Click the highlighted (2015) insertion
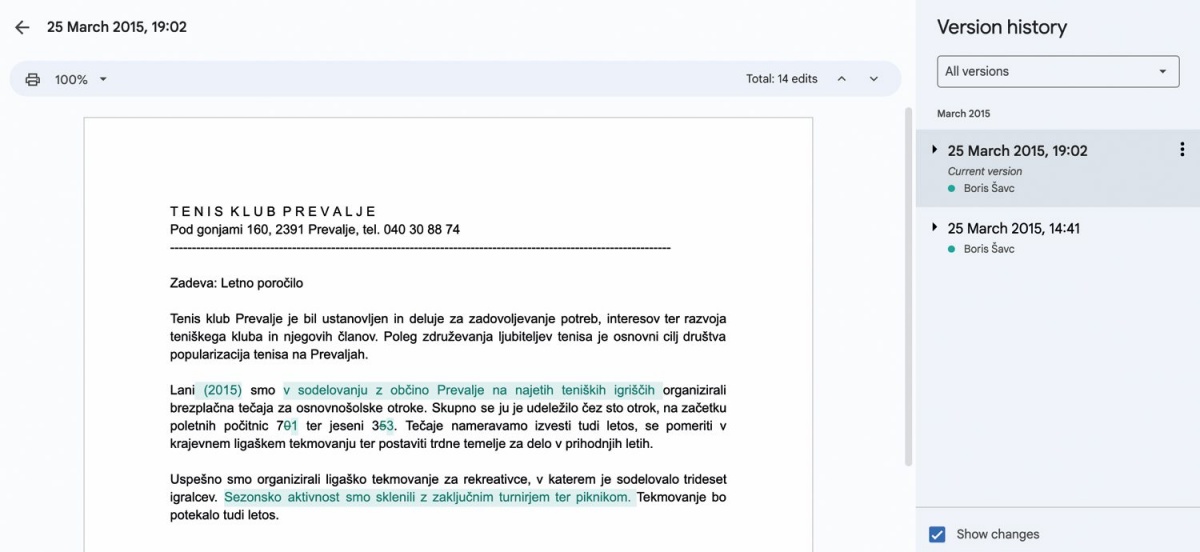1200x552 pixels. point(222,390)
